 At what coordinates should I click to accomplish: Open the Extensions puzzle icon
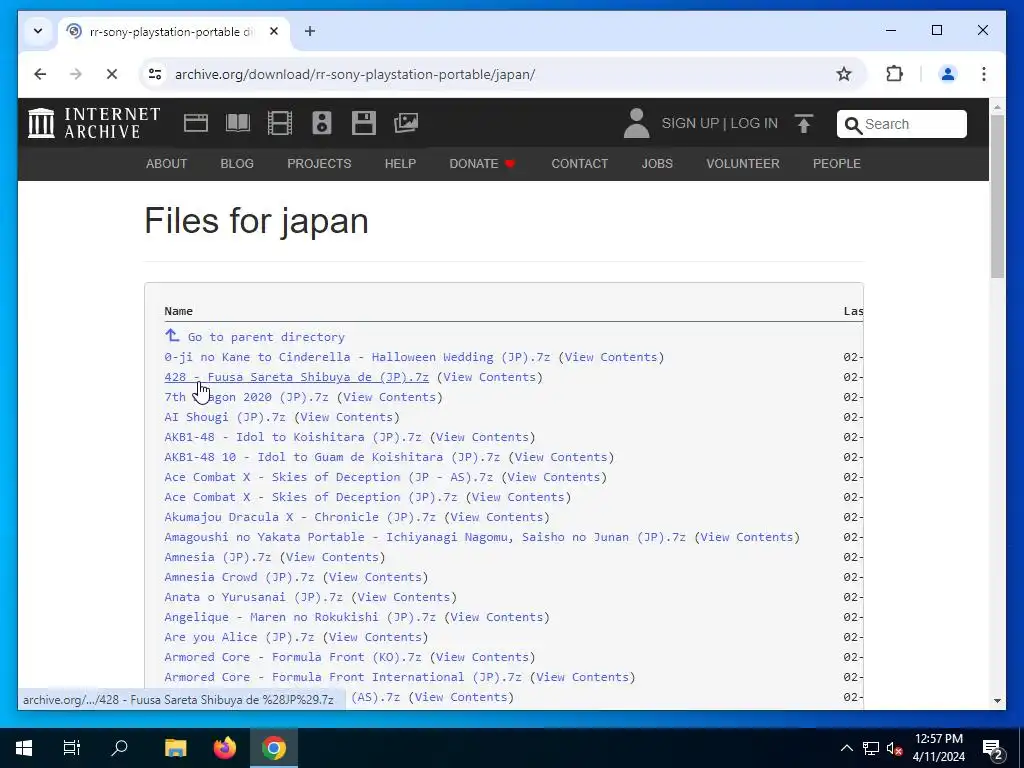pos(894,74)
